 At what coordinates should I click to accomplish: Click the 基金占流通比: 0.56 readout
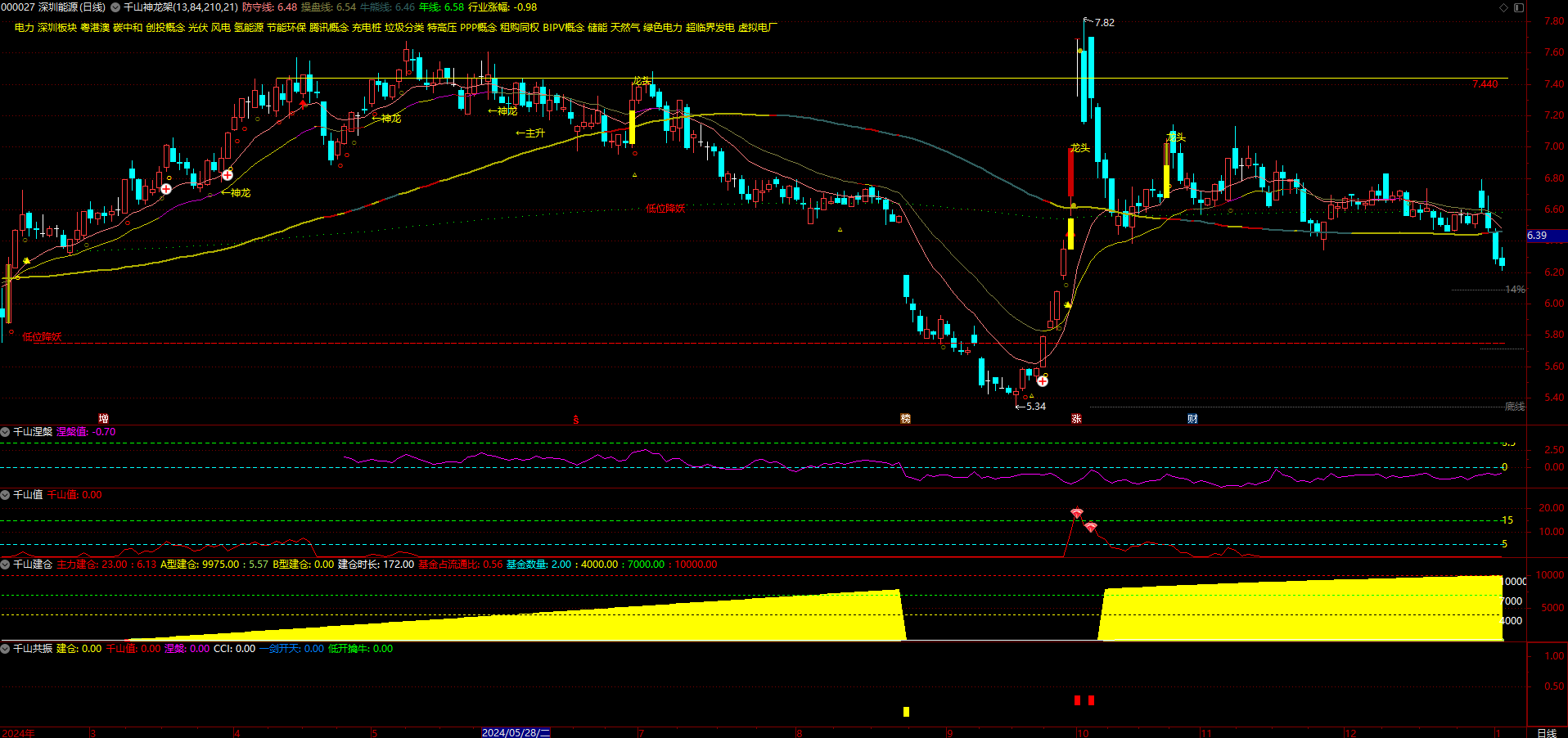(461, 565)
